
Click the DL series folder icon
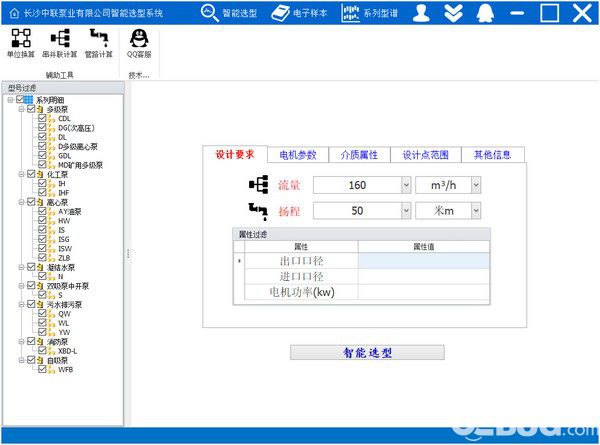[x=52, y=137]
